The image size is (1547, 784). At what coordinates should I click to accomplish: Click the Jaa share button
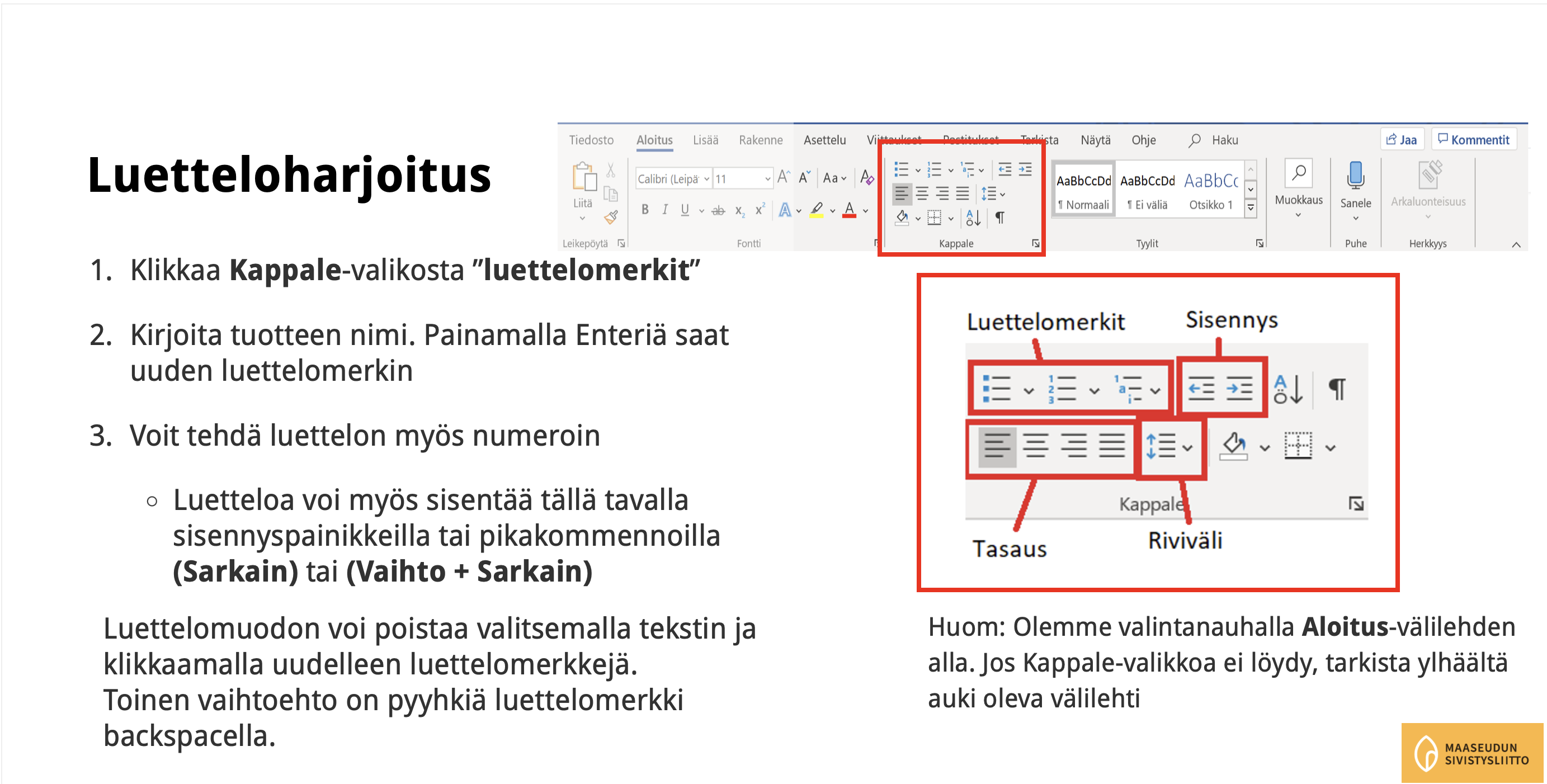point(1402,139)
